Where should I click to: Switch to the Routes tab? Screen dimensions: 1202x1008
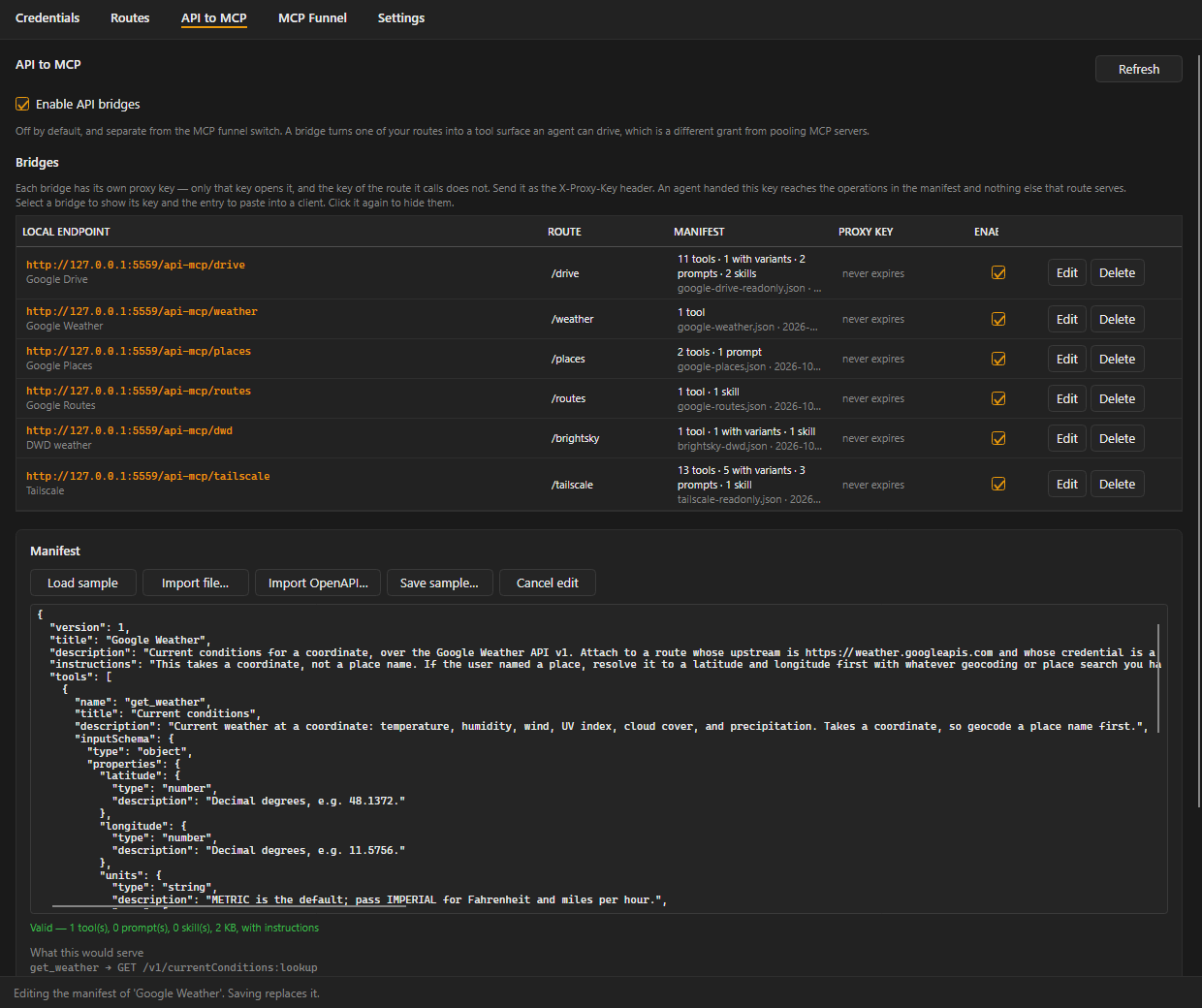click(x=130, y=17)
